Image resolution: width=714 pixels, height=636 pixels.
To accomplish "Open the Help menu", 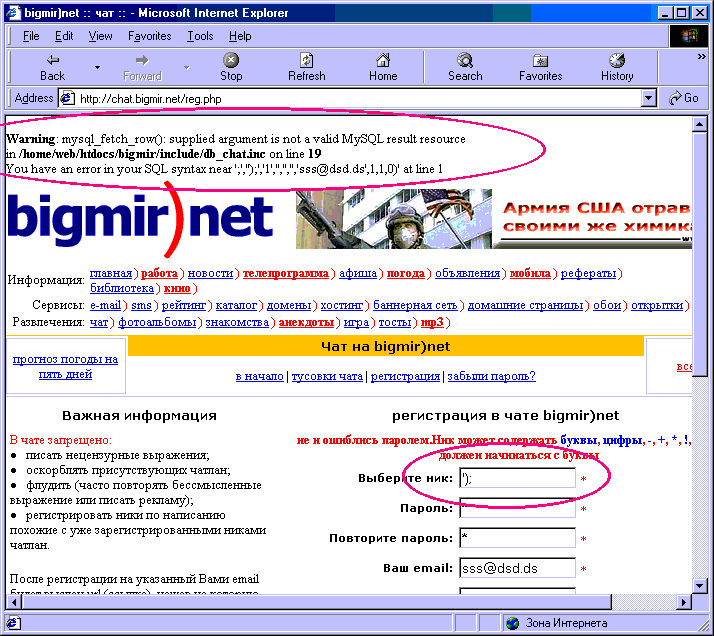I will click(240, 36).
